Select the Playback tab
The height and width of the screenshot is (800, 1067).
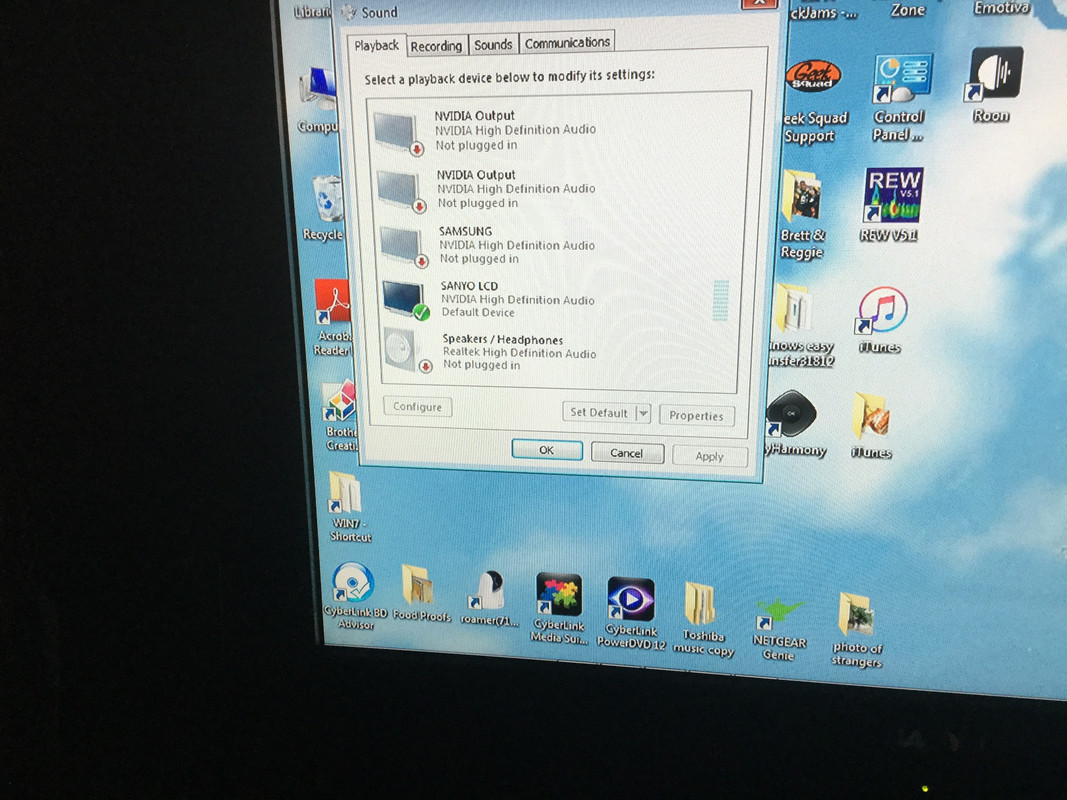click(376, 46)
